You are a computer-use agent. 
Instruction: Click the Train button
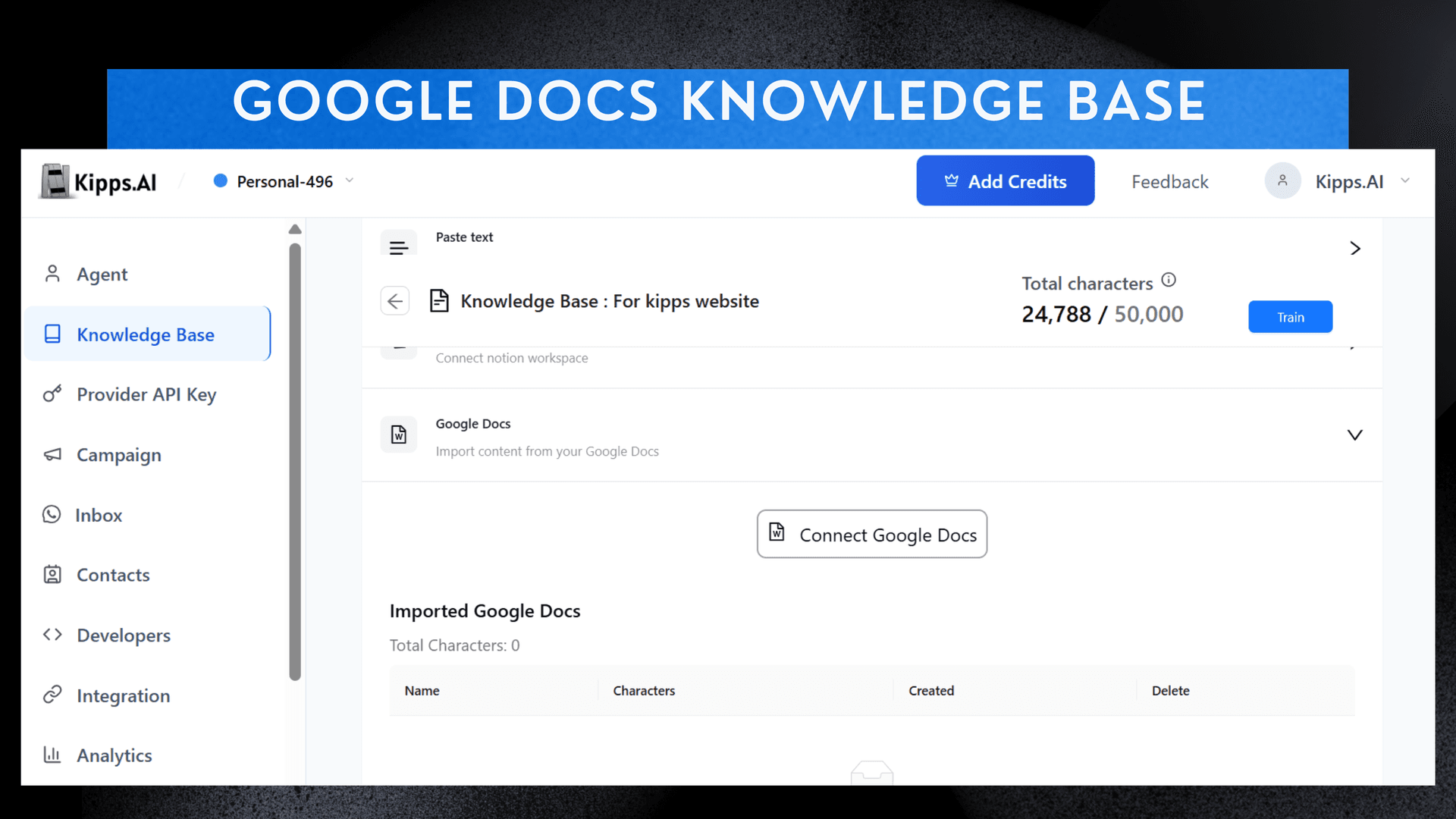[x=1290, y=316]
